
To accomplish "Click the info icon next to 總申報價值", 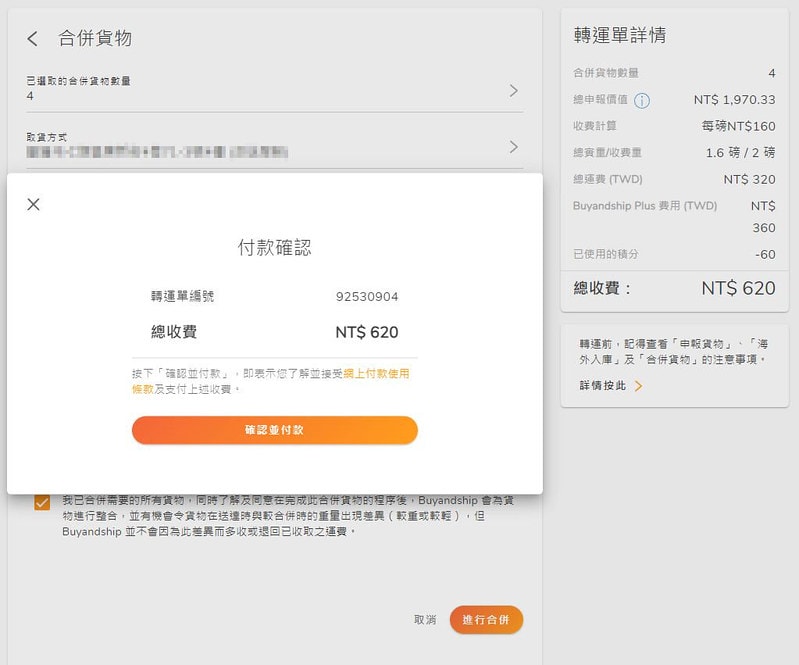I will [642, 100].
